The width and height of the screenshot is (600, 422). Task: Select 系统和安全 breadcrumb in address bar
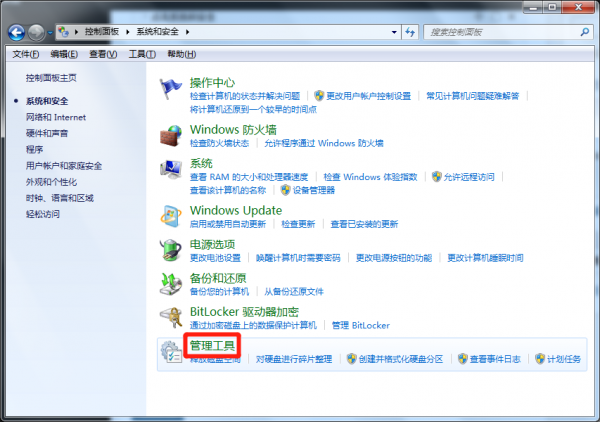click(158, 32)
